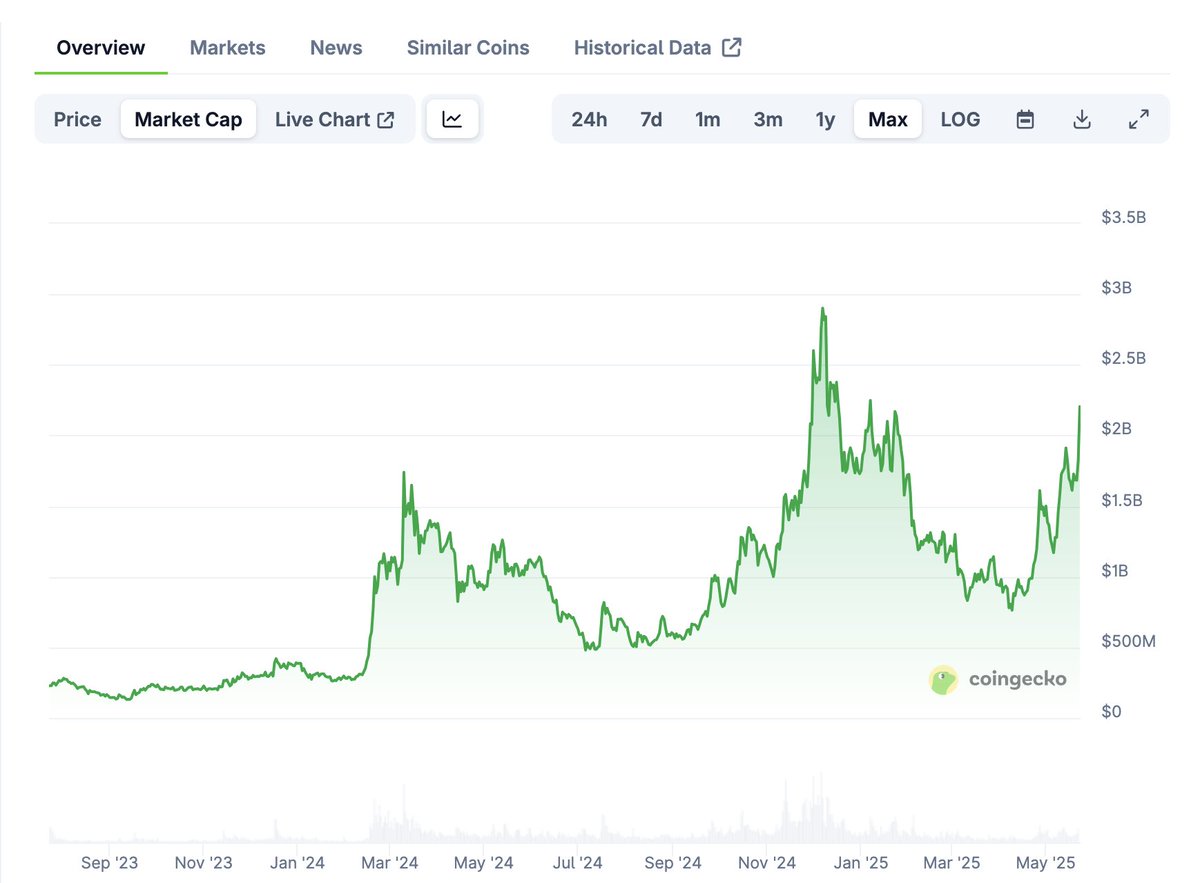
Task: Click the $2.5B axis label
Action: 1123,358
